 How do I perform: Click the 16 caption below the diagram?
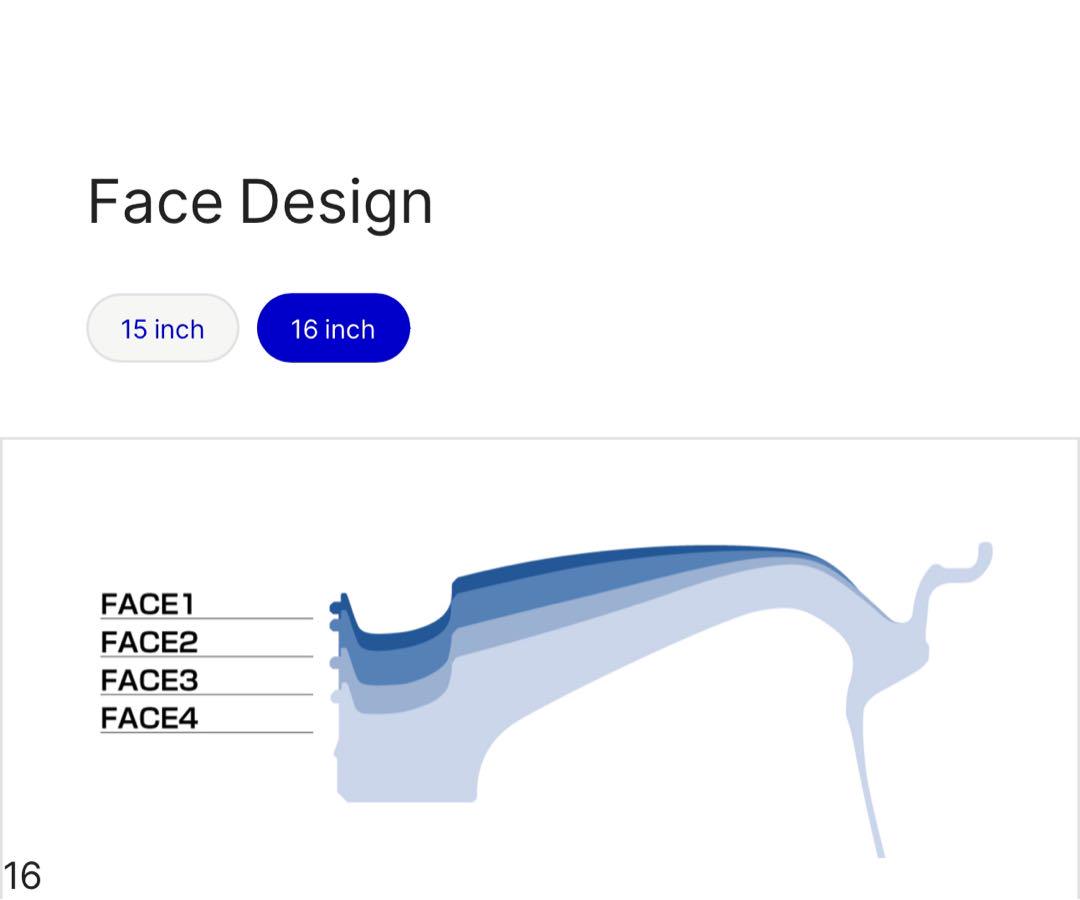click(22, 875)
